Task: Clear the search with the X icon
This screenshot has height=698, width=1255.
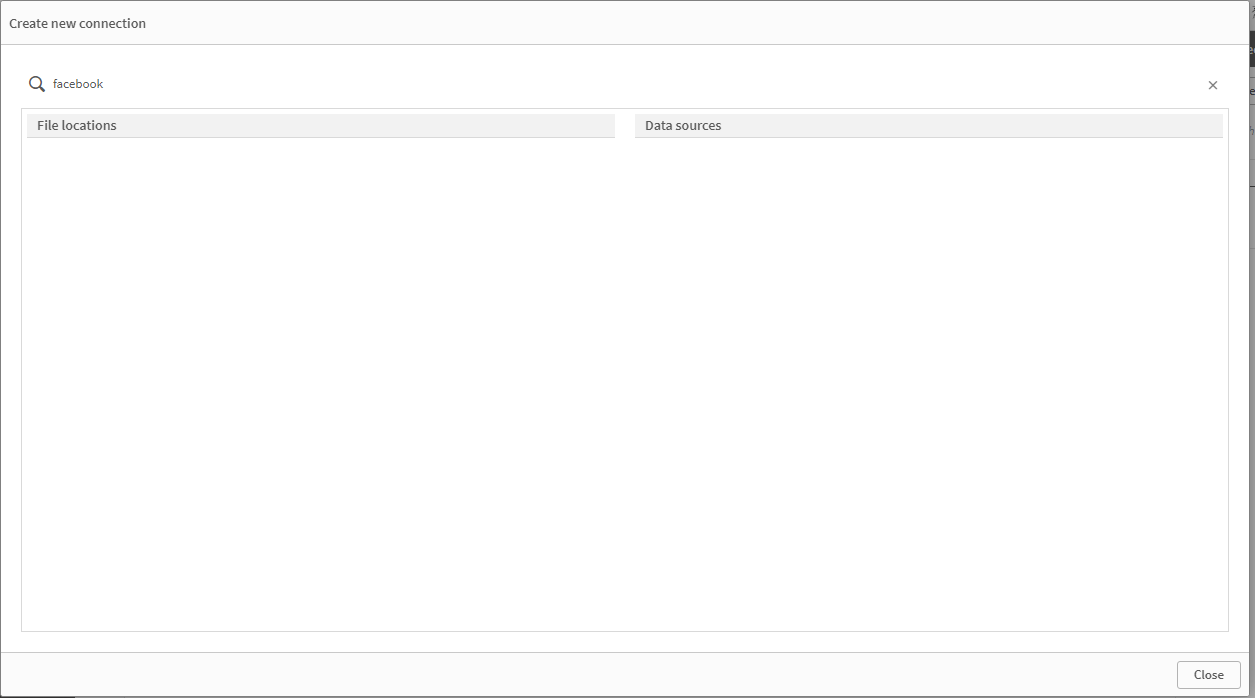Action: [1213, 85]
